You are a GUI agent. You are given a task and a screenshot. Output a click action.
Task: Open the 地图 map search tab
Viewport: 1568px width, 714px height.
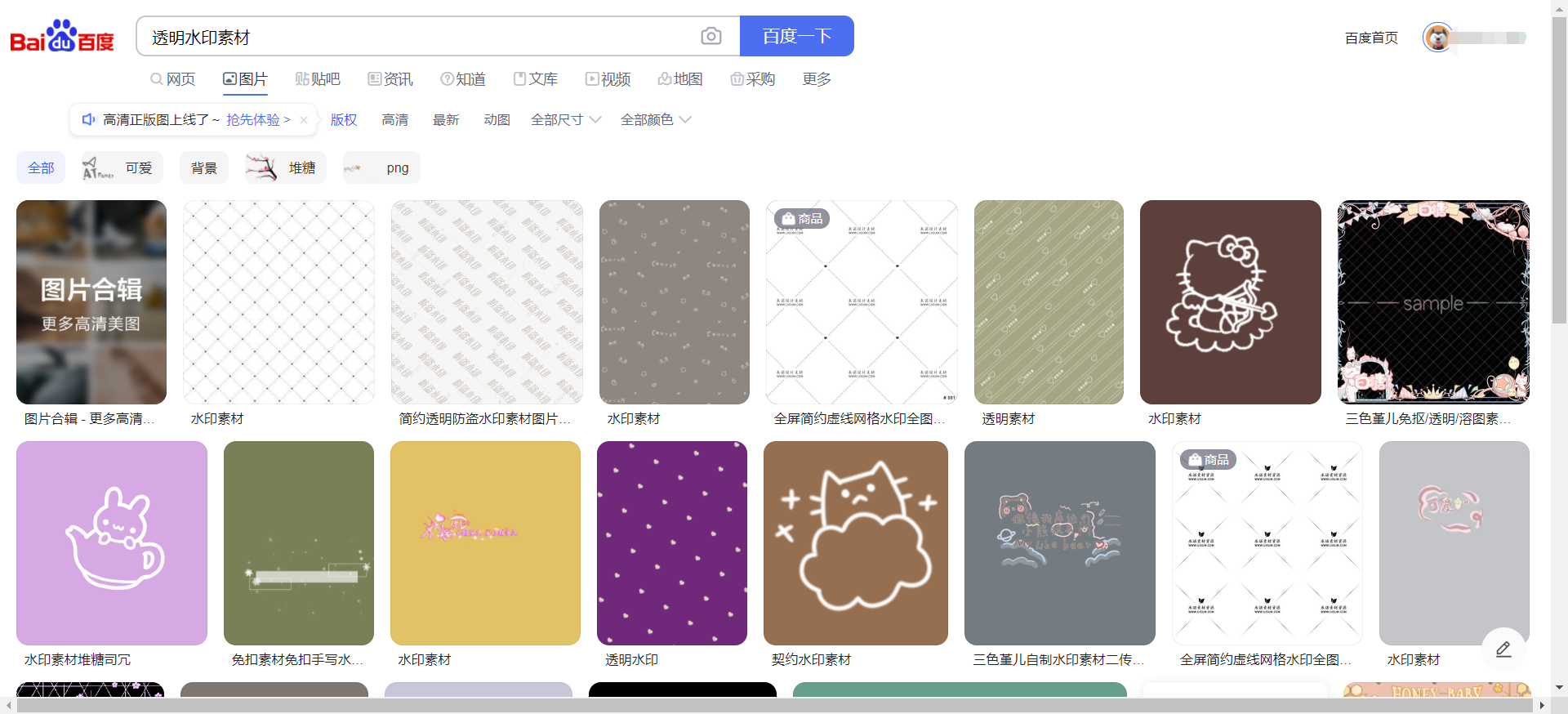[x=680, y=79]
